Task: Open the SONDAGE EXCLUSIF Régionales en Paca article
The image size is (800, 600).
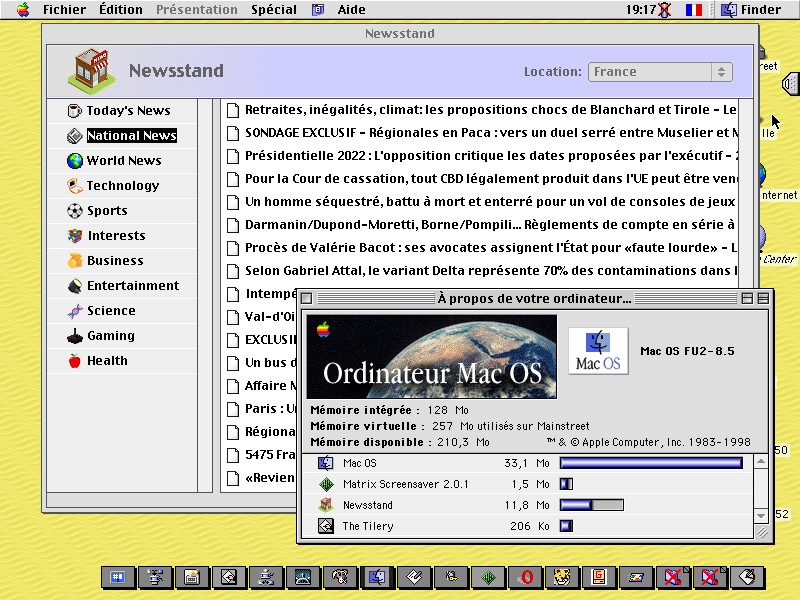Action: coord(490,133)
